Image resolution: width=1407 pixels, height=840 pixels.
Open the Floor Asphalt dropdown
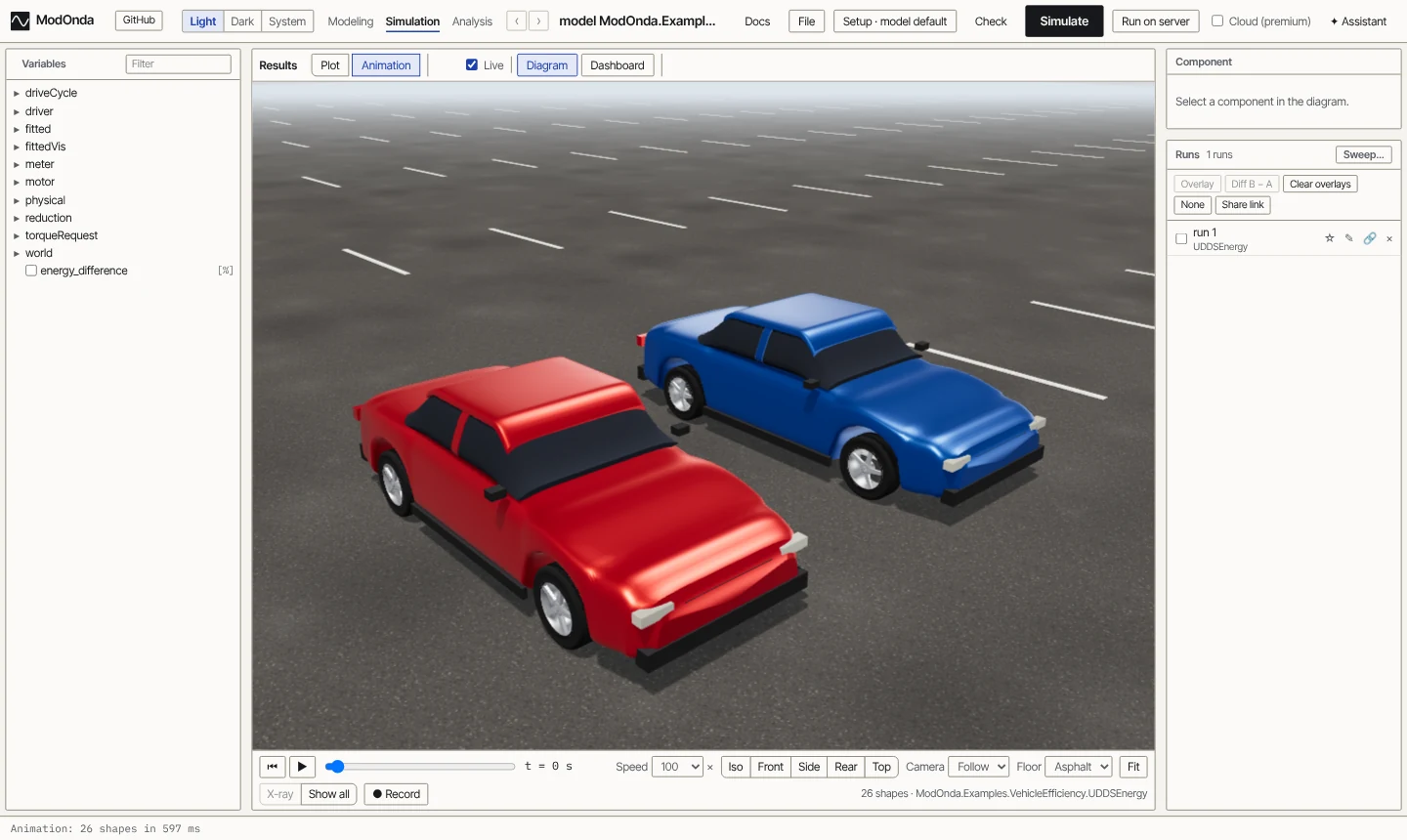tap(1079, 767)
